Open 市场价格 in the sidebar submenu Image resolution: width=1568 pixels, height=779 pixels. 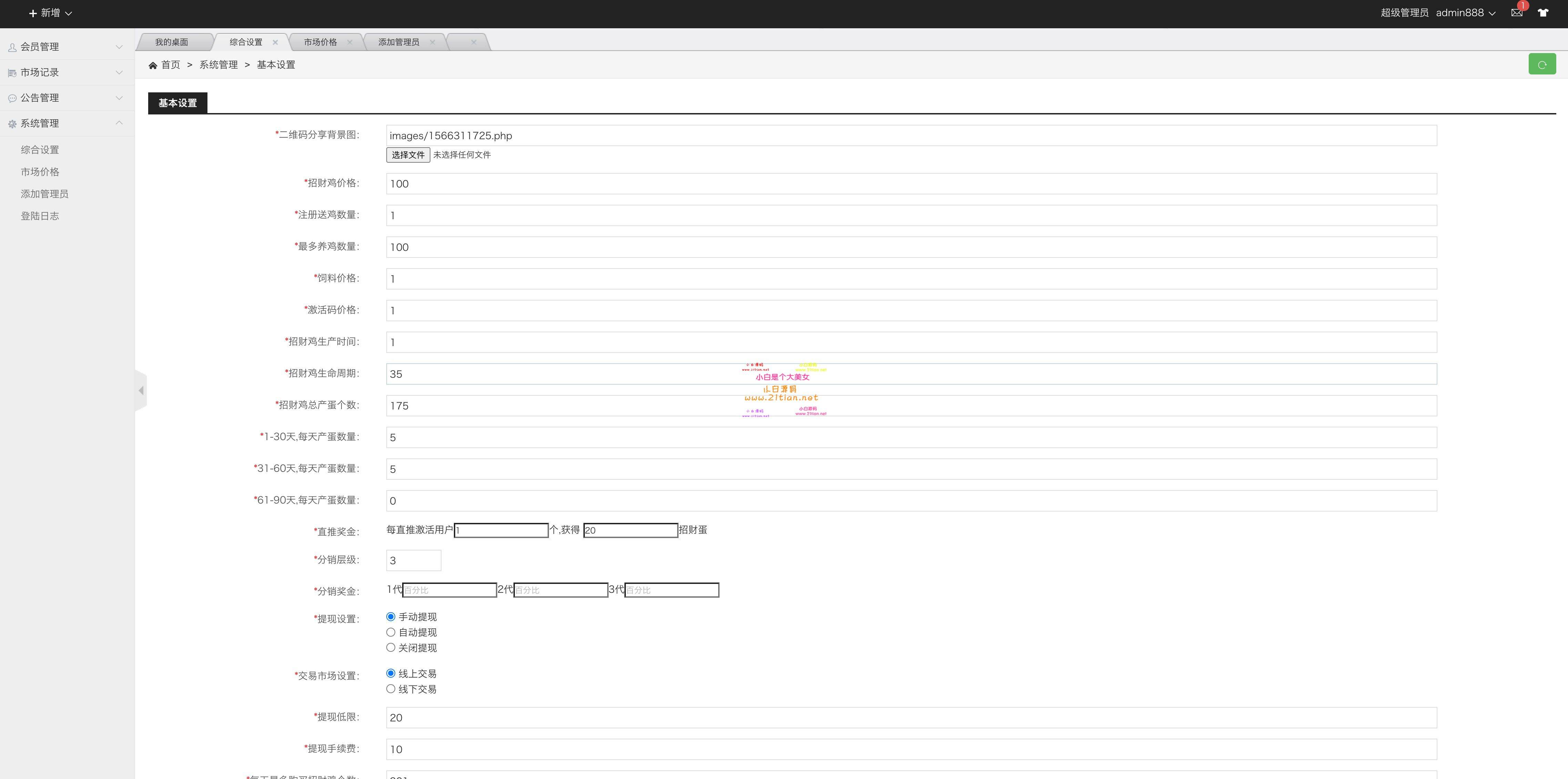pos(40,172)
